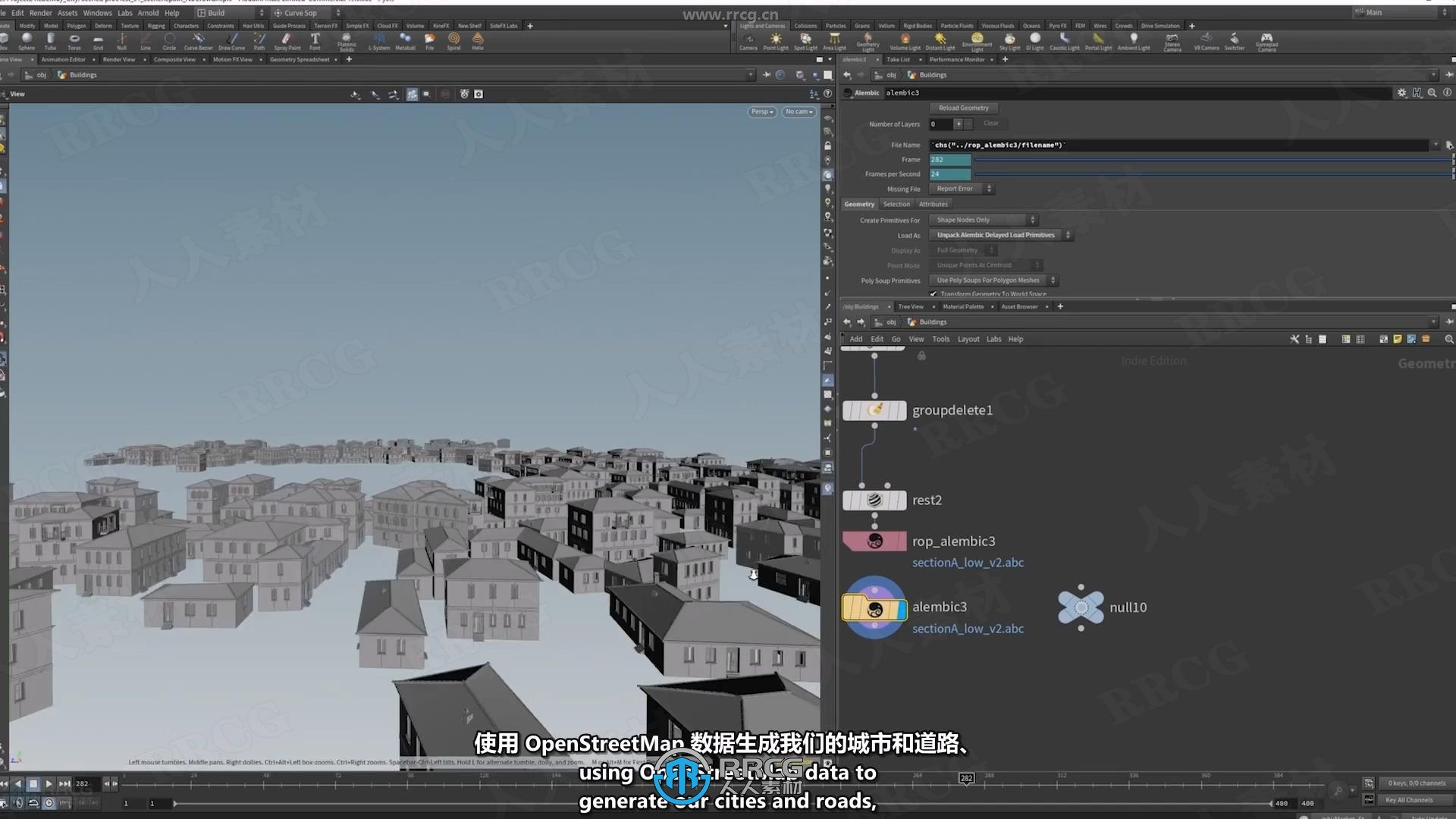
Task: Select the Curve Bezier shelf tool
Action: coord(199,41)
